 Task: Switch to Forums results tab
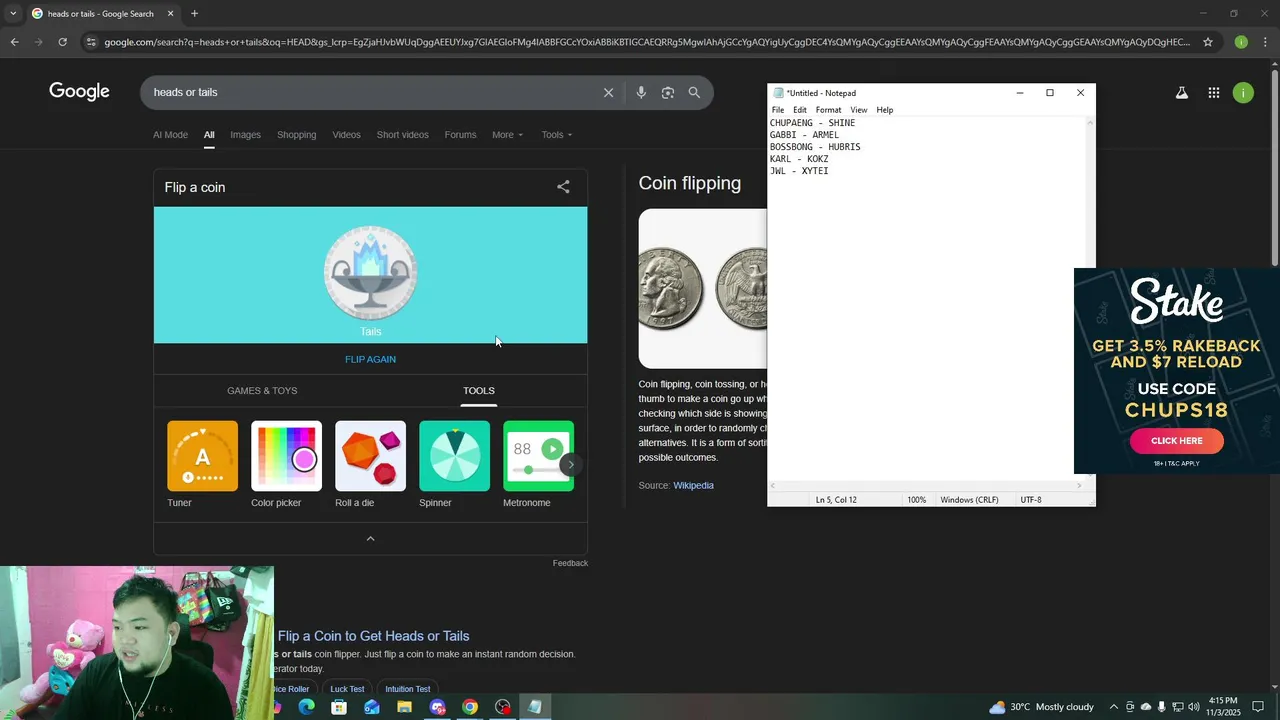460,135
